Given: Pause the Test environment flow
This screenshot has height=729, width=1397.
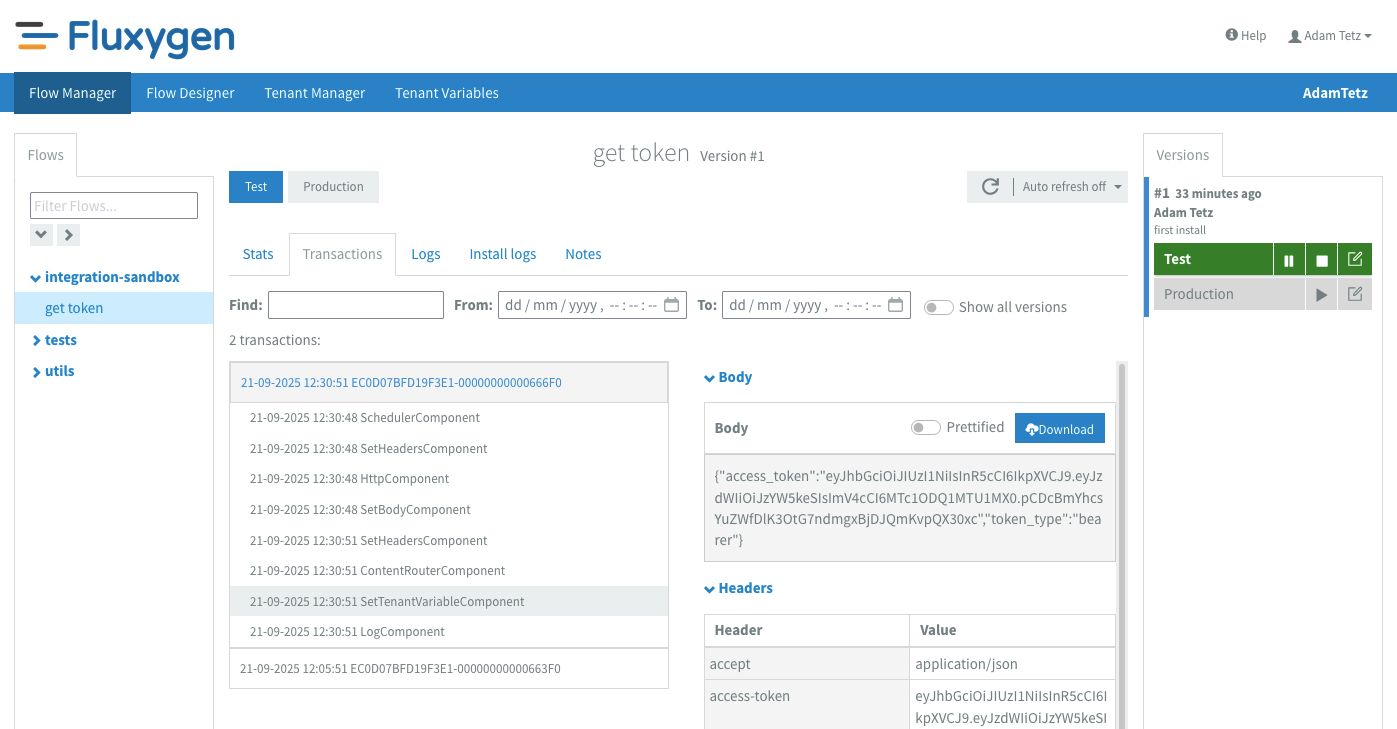Looking at the screenshot, I should pyautogui.click(x=1288, y=260).
